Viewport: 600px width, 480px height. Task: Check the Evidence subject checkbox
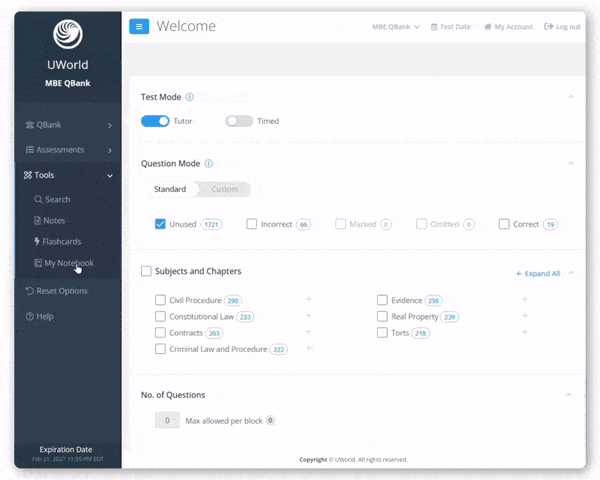tap(382, 300)
